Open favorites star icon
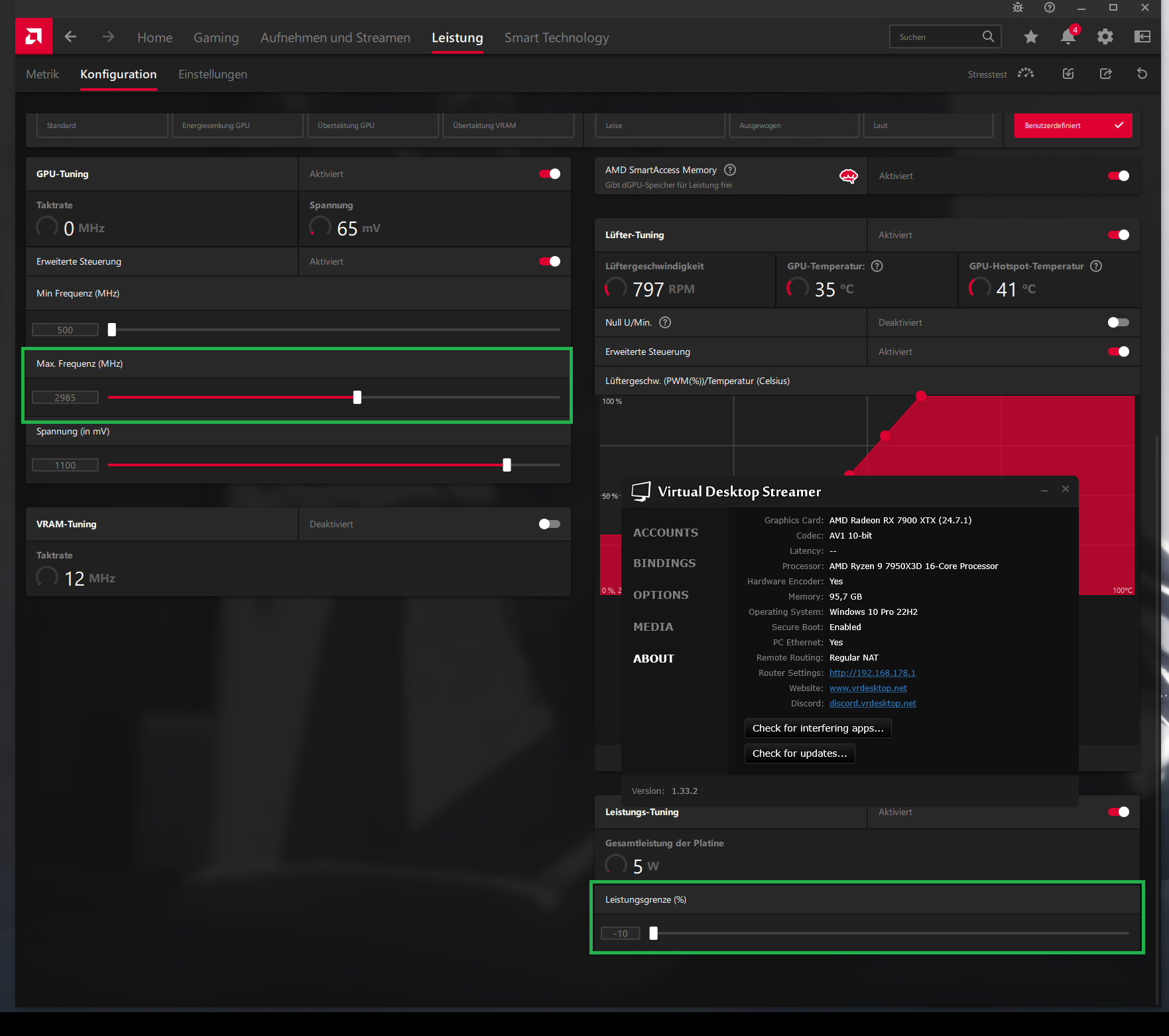Viewport: 1169px width, 1036px height. pos(1030,37)
